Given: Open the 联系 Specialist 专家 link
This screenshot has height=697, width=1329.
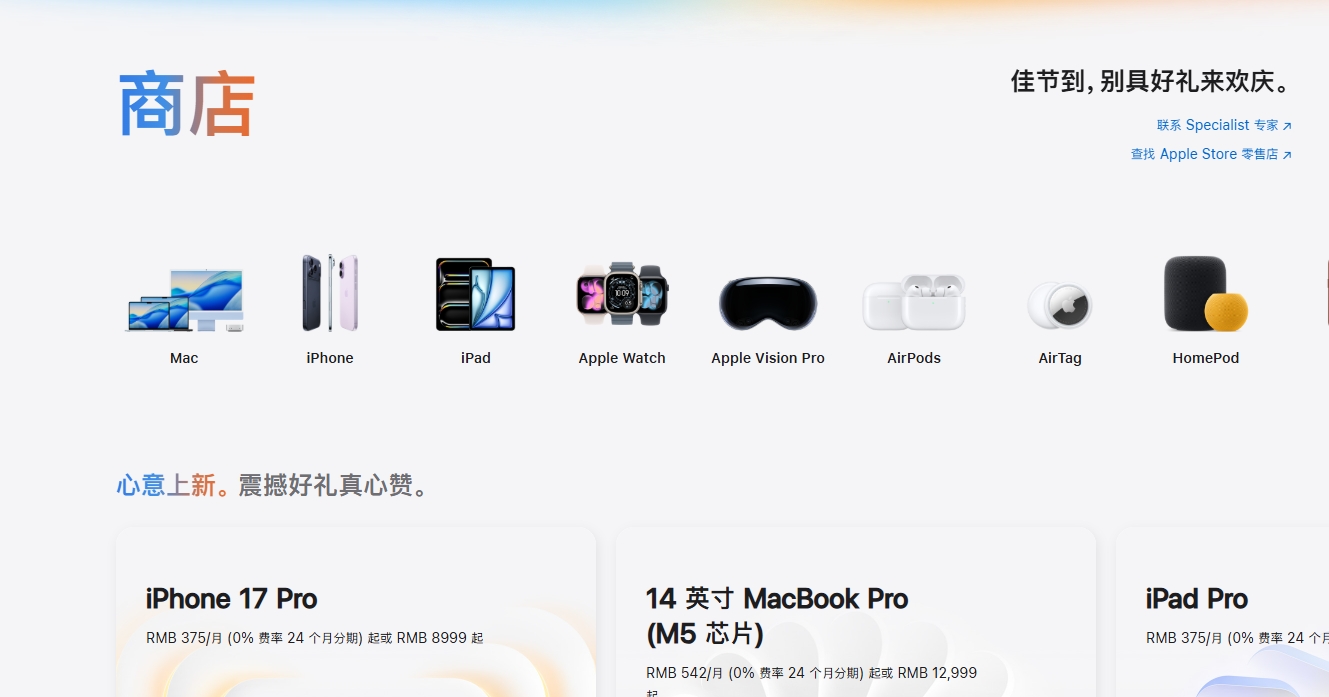Looking at the screenshot, I should (1224, 125).
